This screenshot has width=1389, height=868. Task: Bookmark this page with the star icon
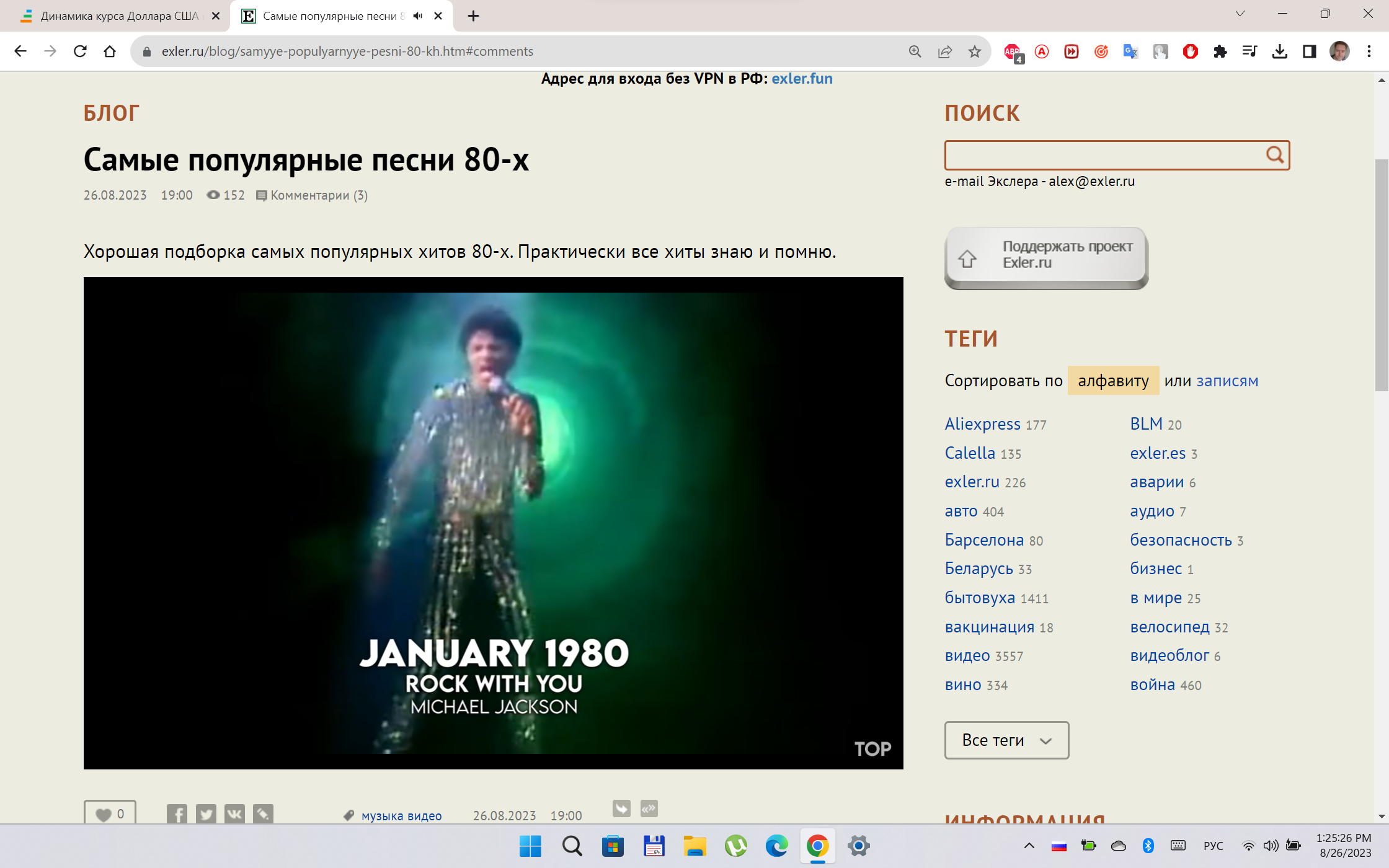[975, 51]
